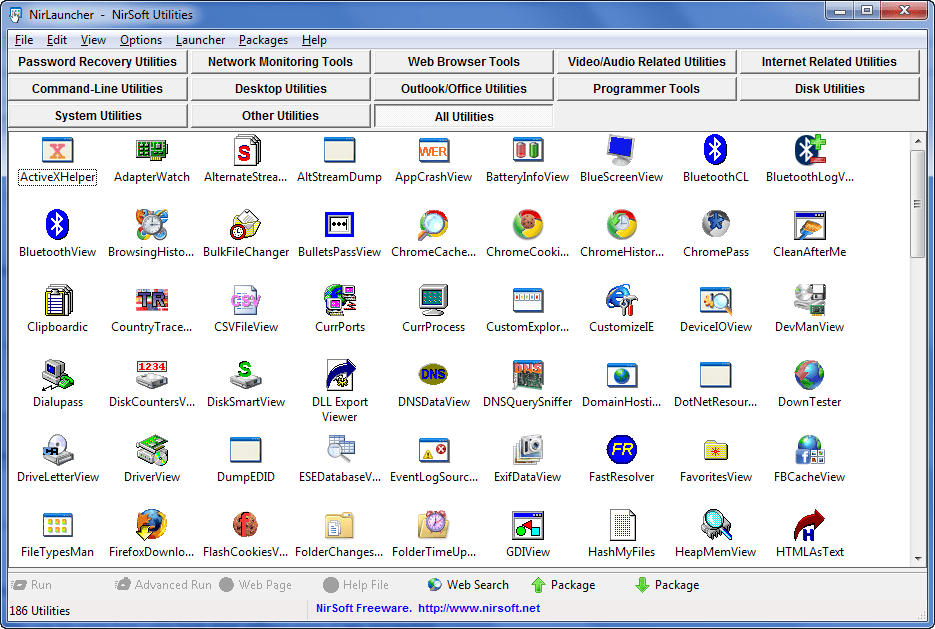Open the Options menu
Image resolution: width=935 pixels, height=629 pixels.
point(141,40)
